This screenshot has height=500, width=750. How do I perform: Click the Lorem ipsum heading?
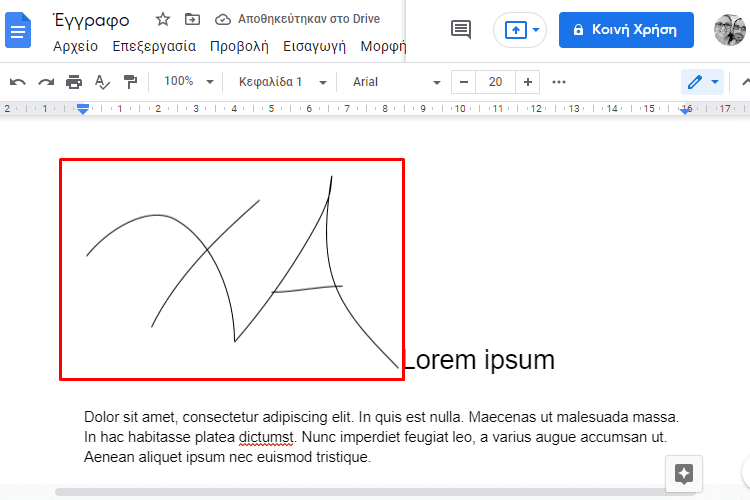pos(479,359)
